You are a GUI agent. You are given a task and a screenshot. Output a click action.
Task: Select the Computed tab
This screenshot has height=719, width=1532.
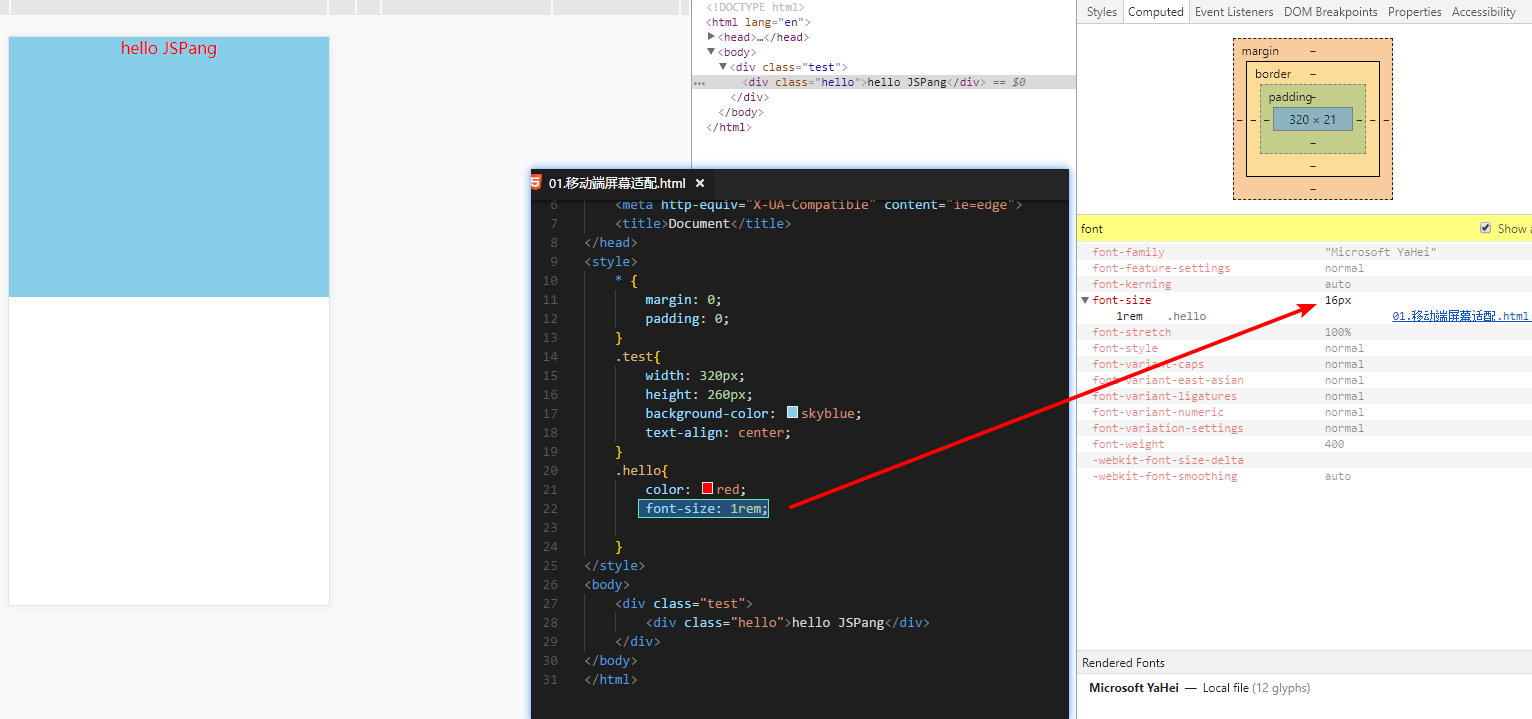[1155, 12]
